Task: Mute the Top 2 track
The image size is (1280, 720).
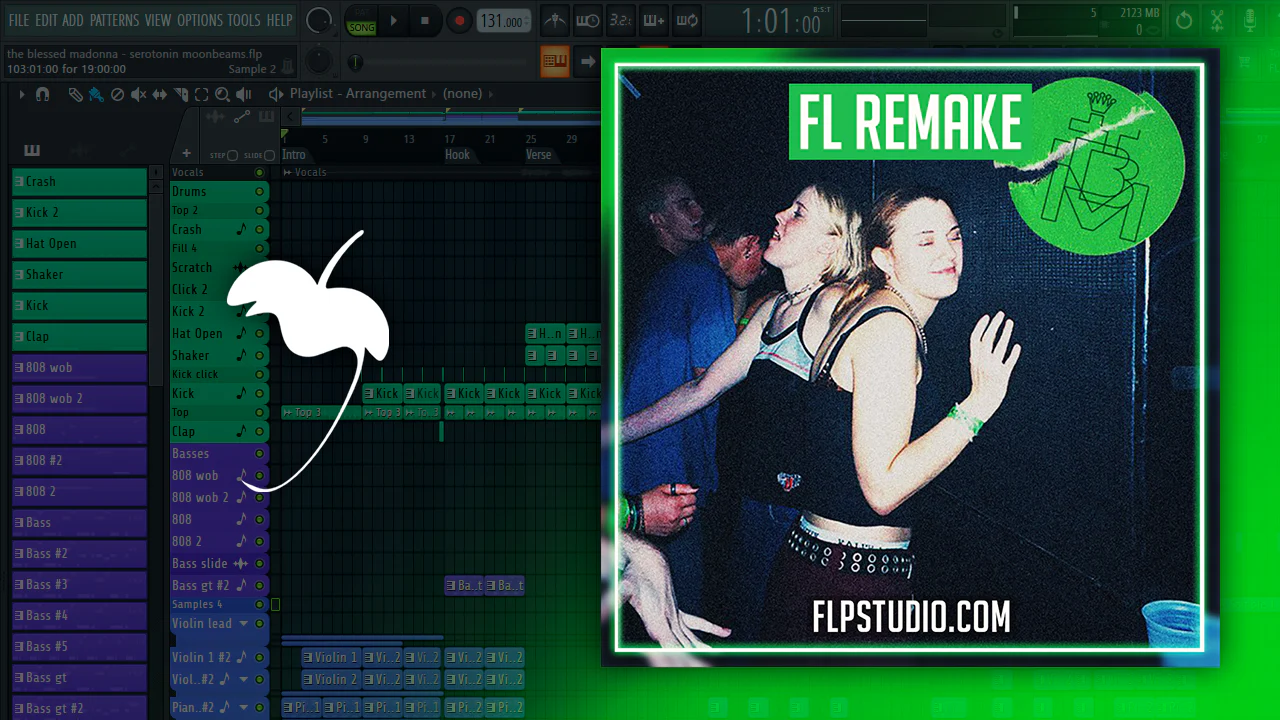Action: [260, 210]
